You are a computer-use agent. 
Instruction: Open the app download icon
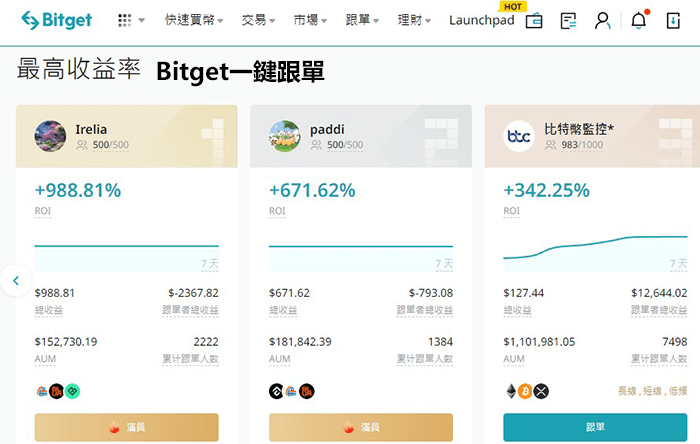pyautogui.click(x=673, y=21)
